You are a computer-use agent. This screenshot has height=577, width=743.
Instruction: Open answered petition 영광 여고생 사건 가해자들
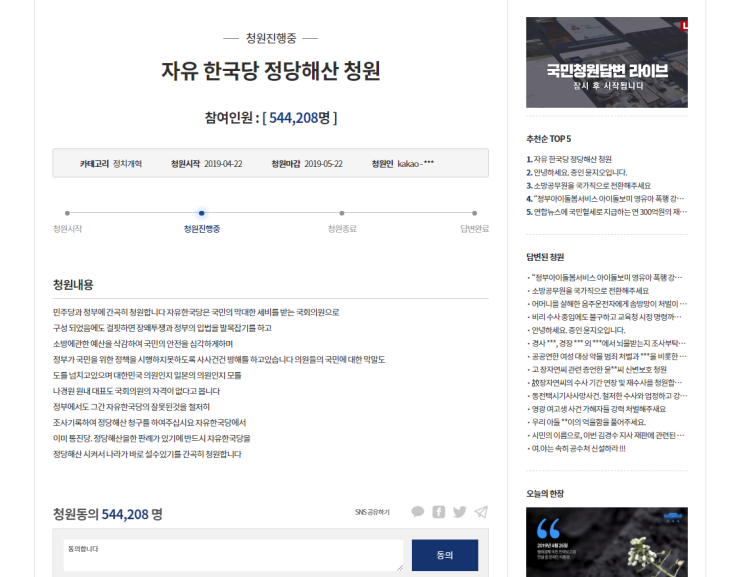tap(598, 409)
